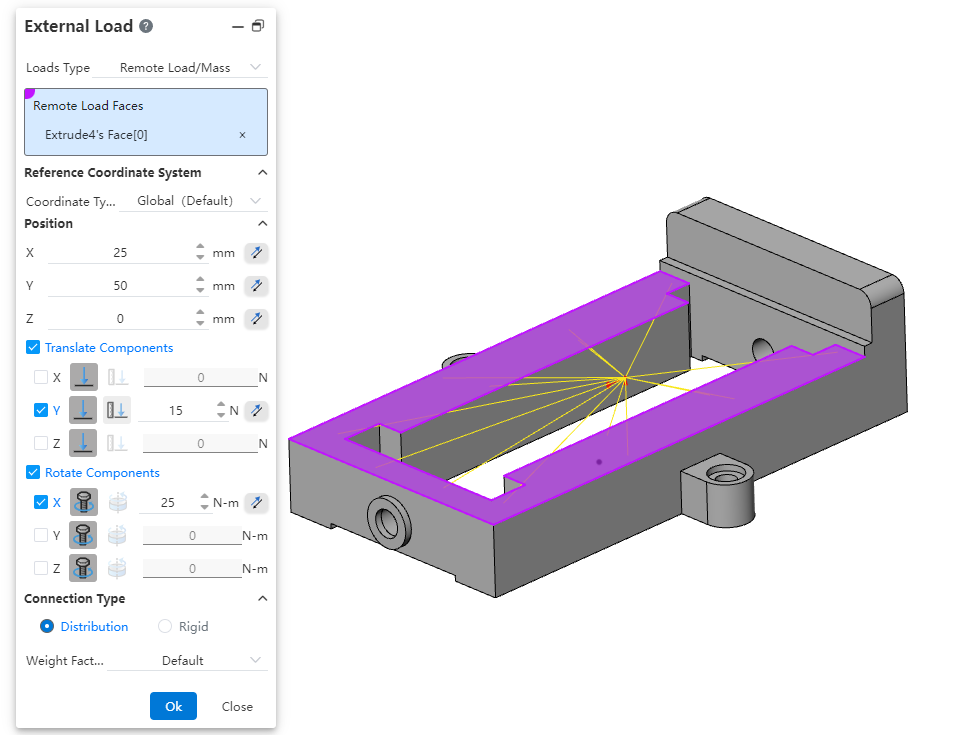
Task: Click the help icon beside External Load
Action: [x=146, y=27]
